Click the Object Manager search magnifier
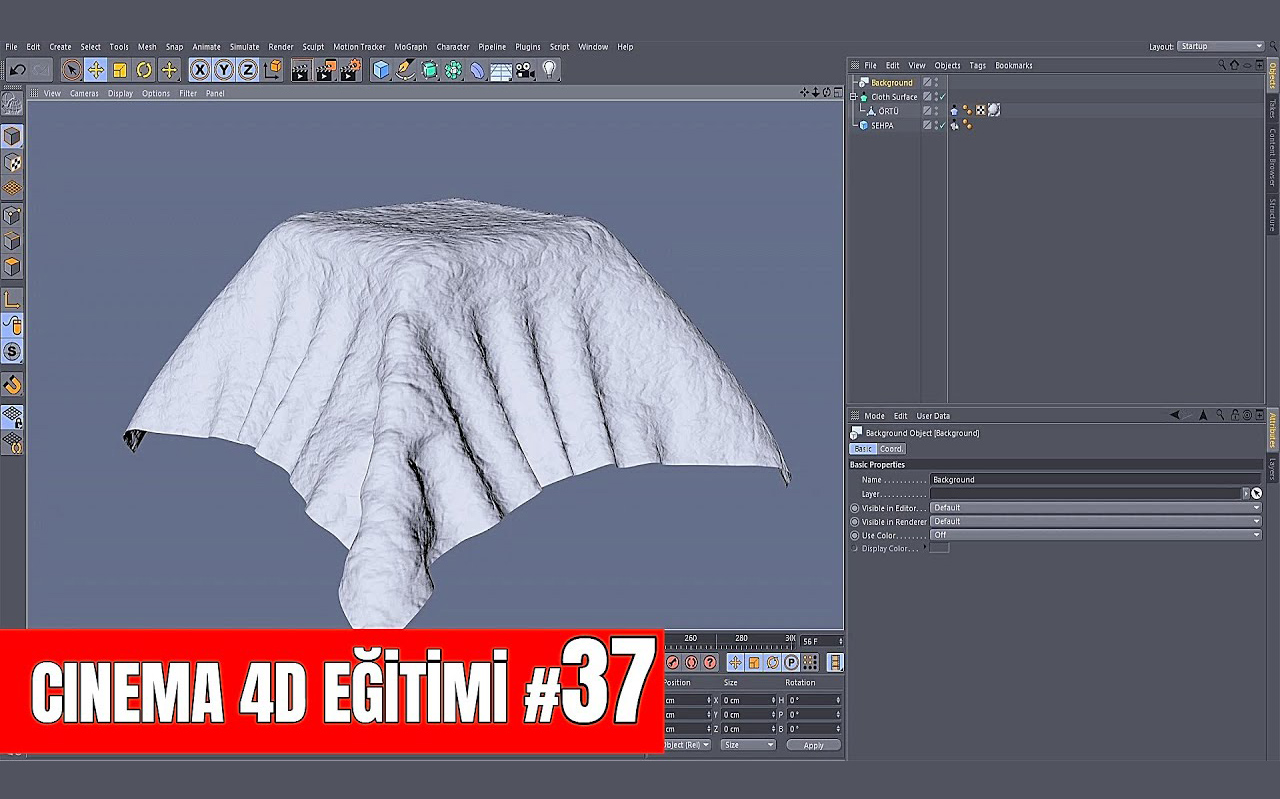This screenshot has width=1280, height=799. point(1222,65)
